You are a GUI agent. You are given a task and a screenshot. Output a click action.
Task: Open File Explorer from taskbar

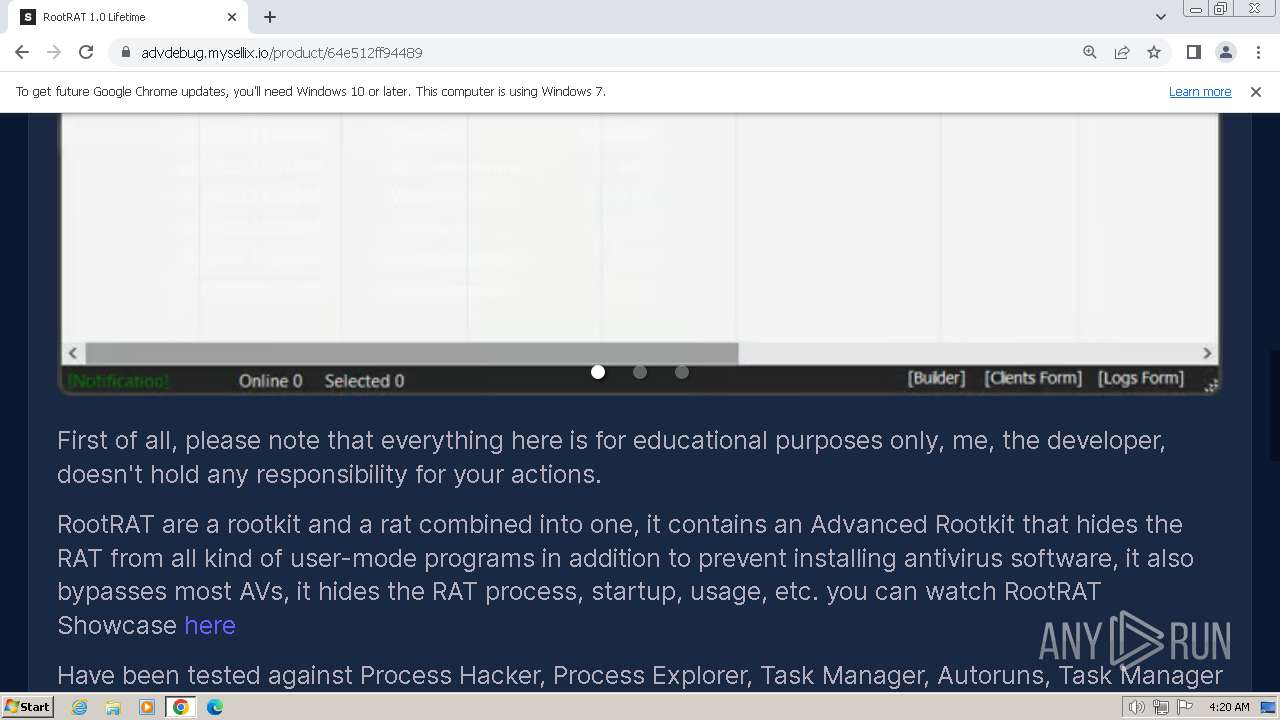(113, 707)
